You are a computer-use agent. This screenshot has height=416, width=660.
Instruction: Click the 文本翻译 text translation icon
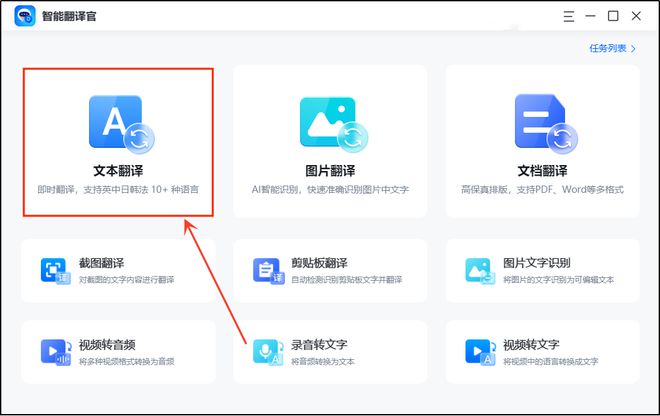coord(118,121)
